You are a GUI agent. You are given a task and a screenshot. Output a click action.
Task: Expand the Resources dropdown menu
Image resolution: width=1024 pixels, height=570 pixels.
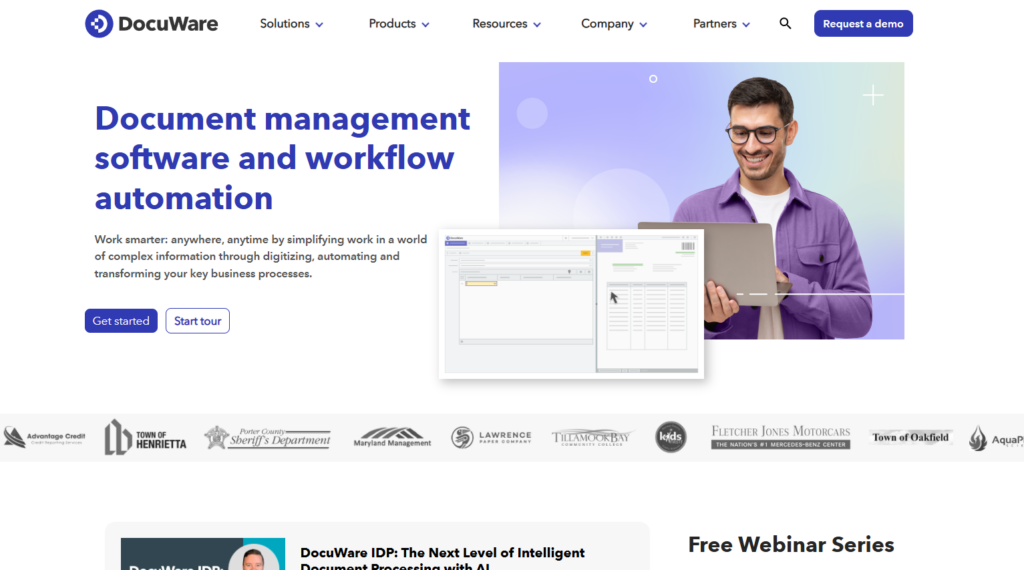[x=506, y=24]
